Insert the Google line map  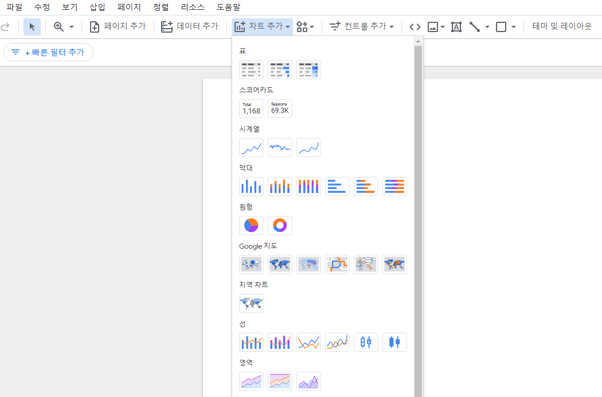(x=337, y=265)
